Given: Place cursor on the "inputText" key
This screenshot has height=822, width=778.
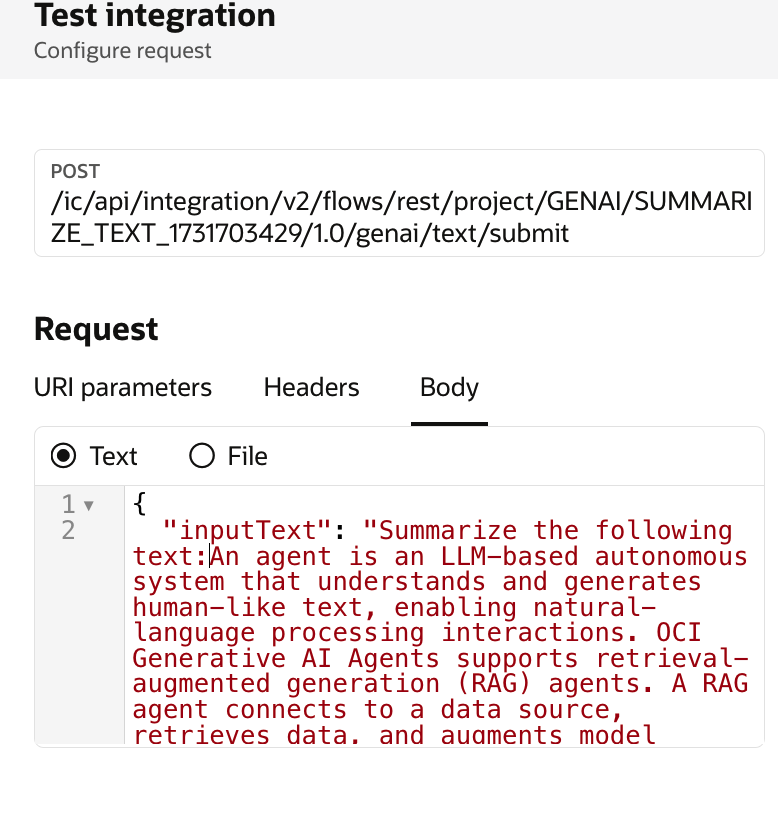Looking at the screenshot, I should pos(248,530).
